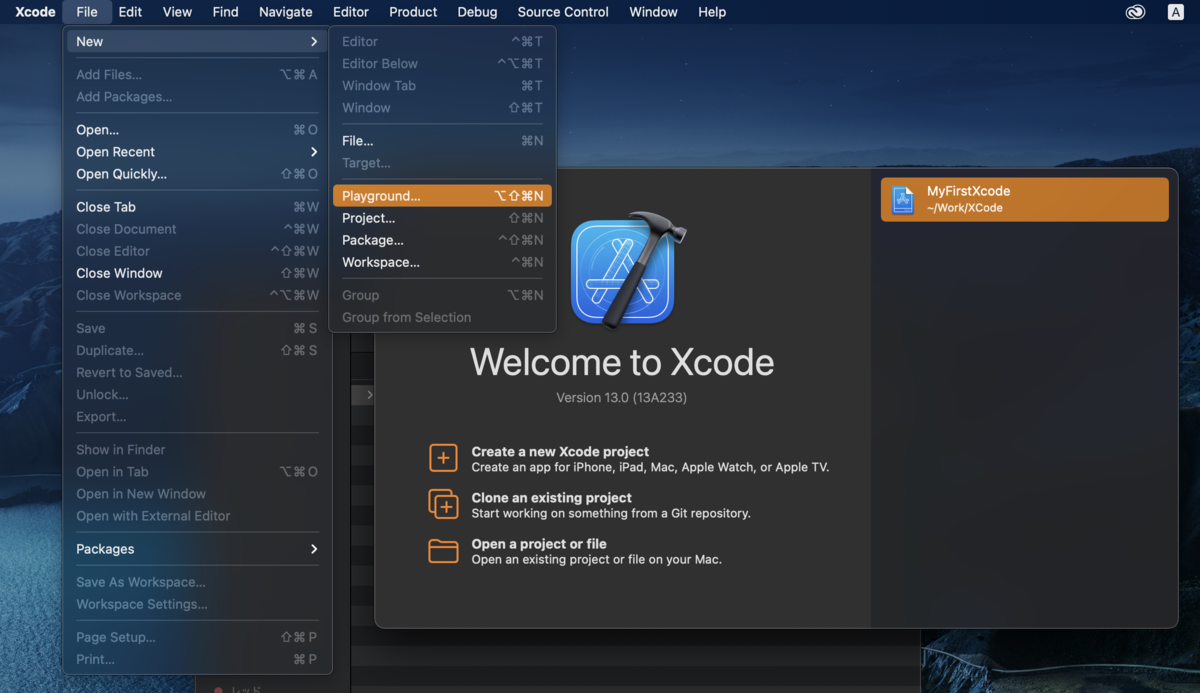Select Open… in the File menu

coord(197,130)
